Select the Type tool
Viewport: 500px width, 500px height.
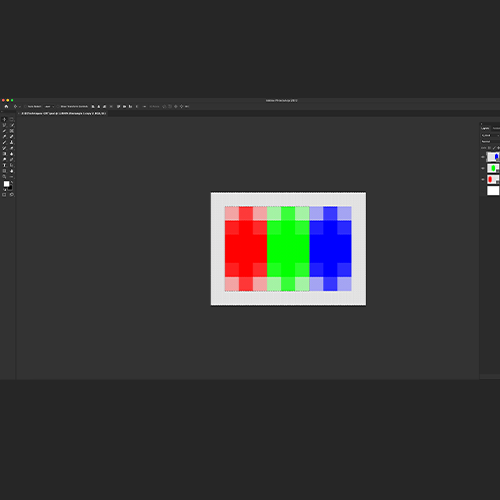(x=4, y=165)
